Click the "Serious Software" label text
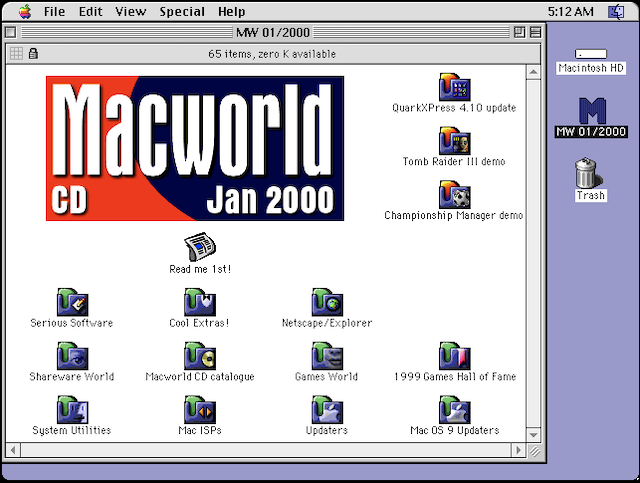 coord(72,323)
